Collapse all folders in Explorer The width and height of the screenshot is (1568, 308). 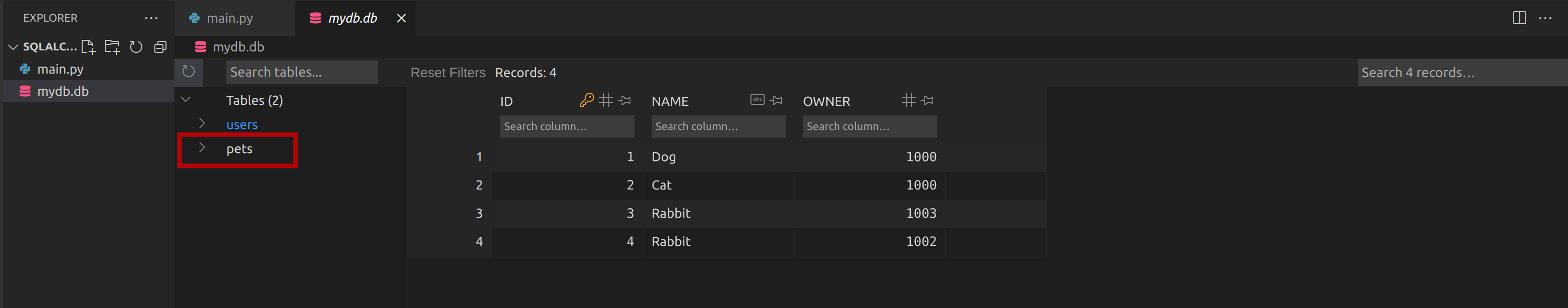160,47
